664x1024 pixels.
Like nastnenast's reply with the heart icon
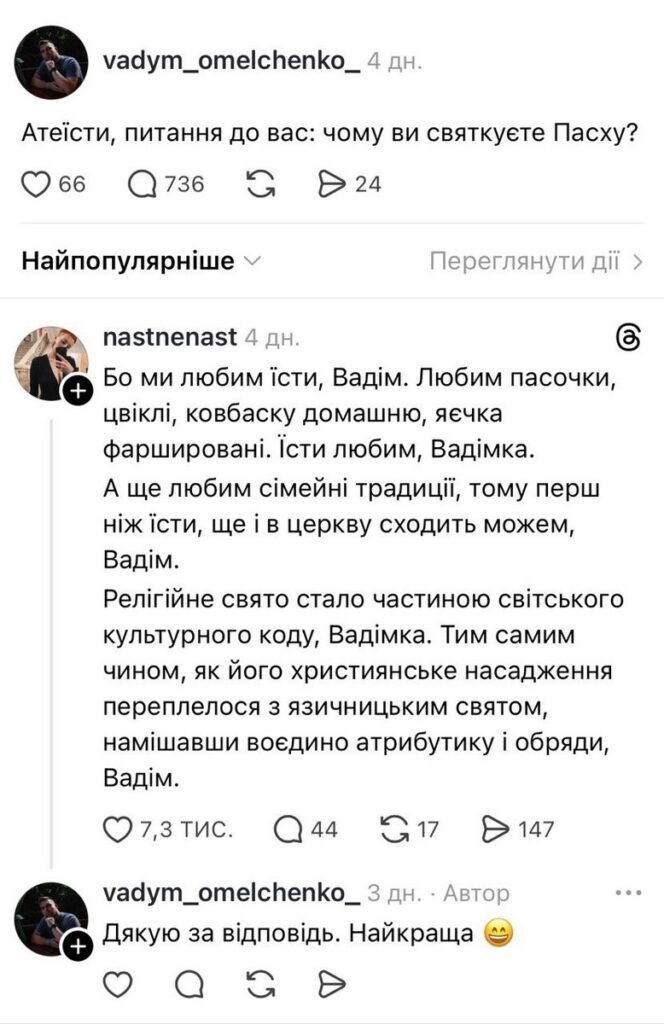[117, 828]
